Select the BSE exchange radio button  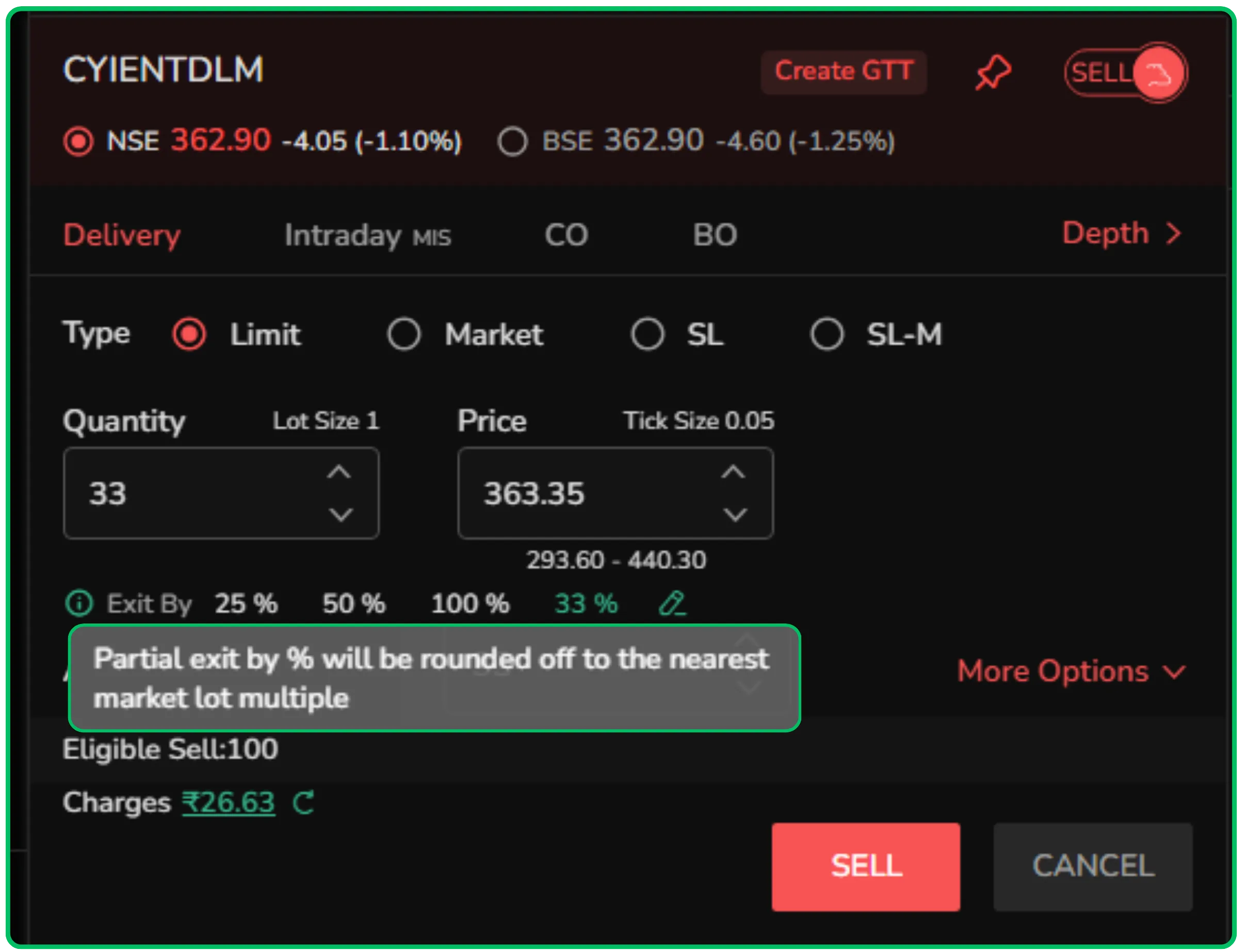coord(512,142)
